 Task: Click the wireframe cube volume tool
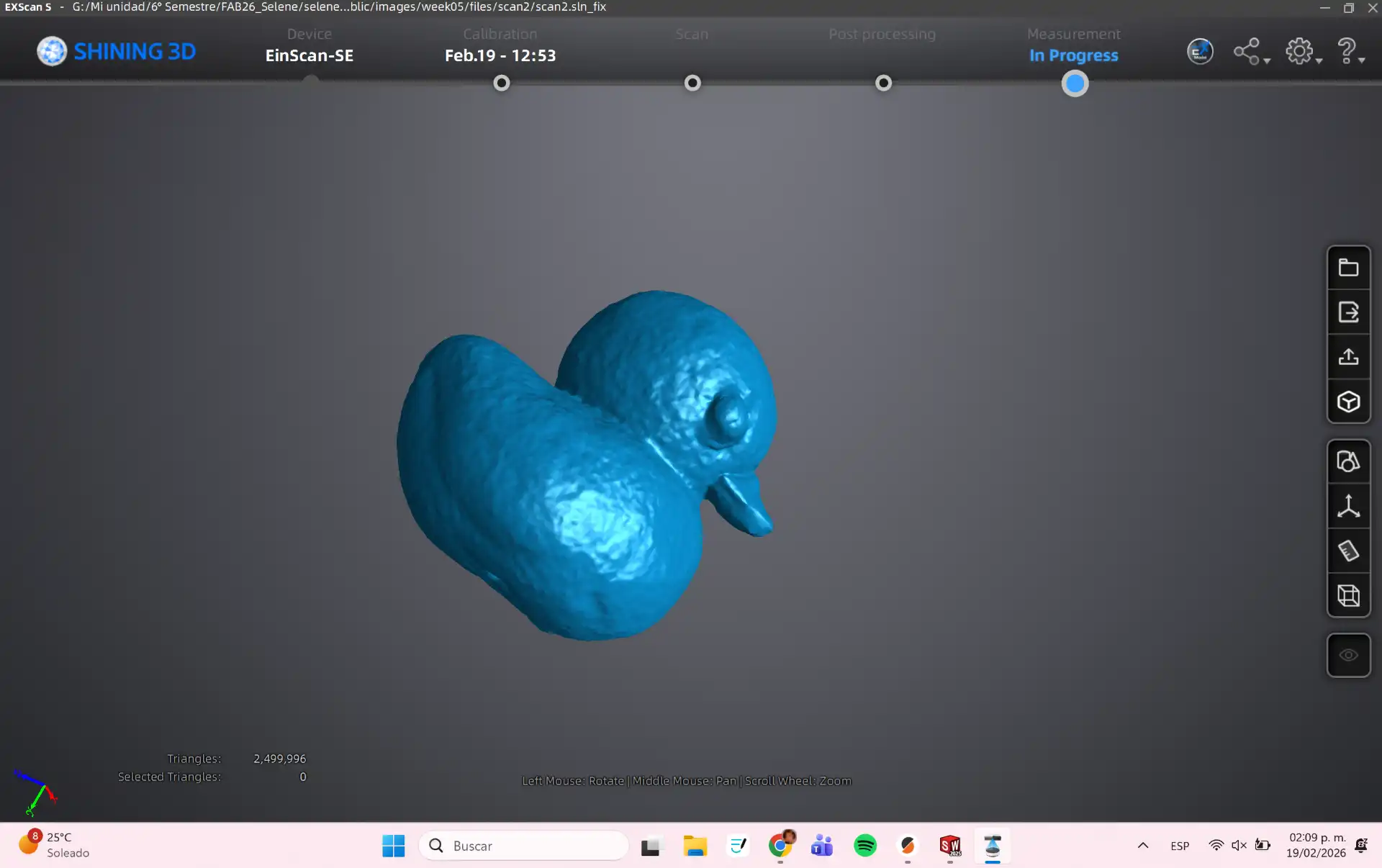pyautogui.click(x=1348, y=595)
